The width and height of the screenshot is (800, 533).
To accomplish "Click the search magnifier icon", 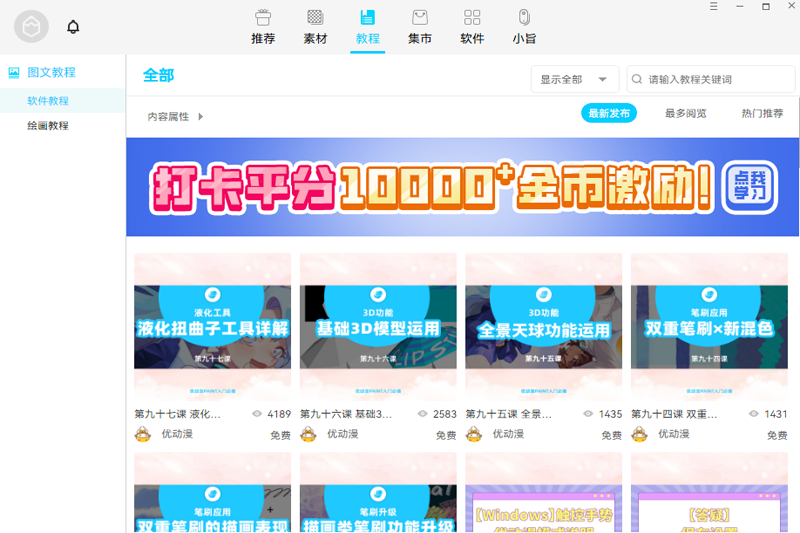I will pyautogui.click(x=637, y=79).
